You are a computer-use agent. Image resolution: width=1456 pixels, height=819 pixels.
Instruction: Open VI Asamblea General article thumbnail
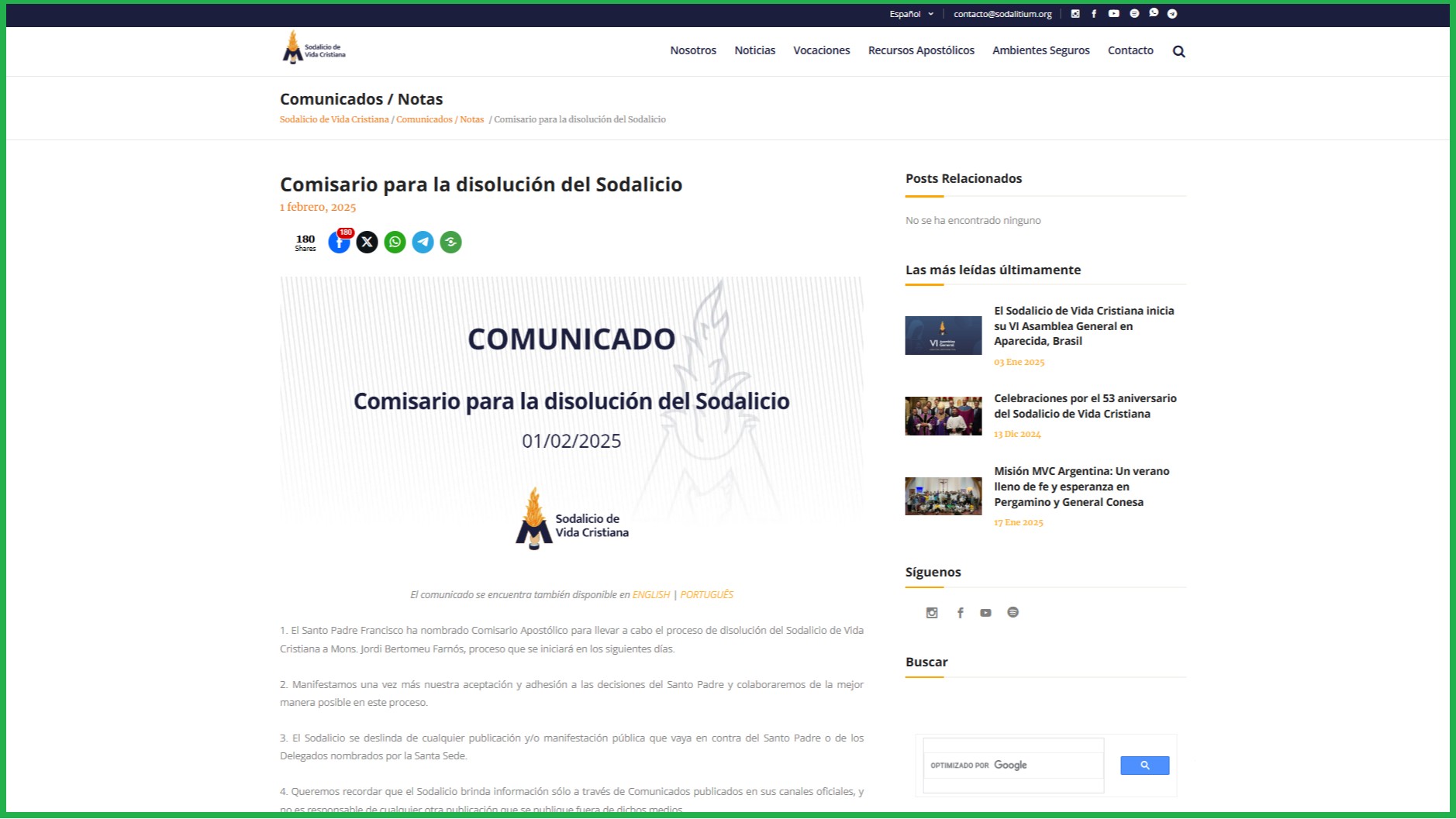[943, 336]
